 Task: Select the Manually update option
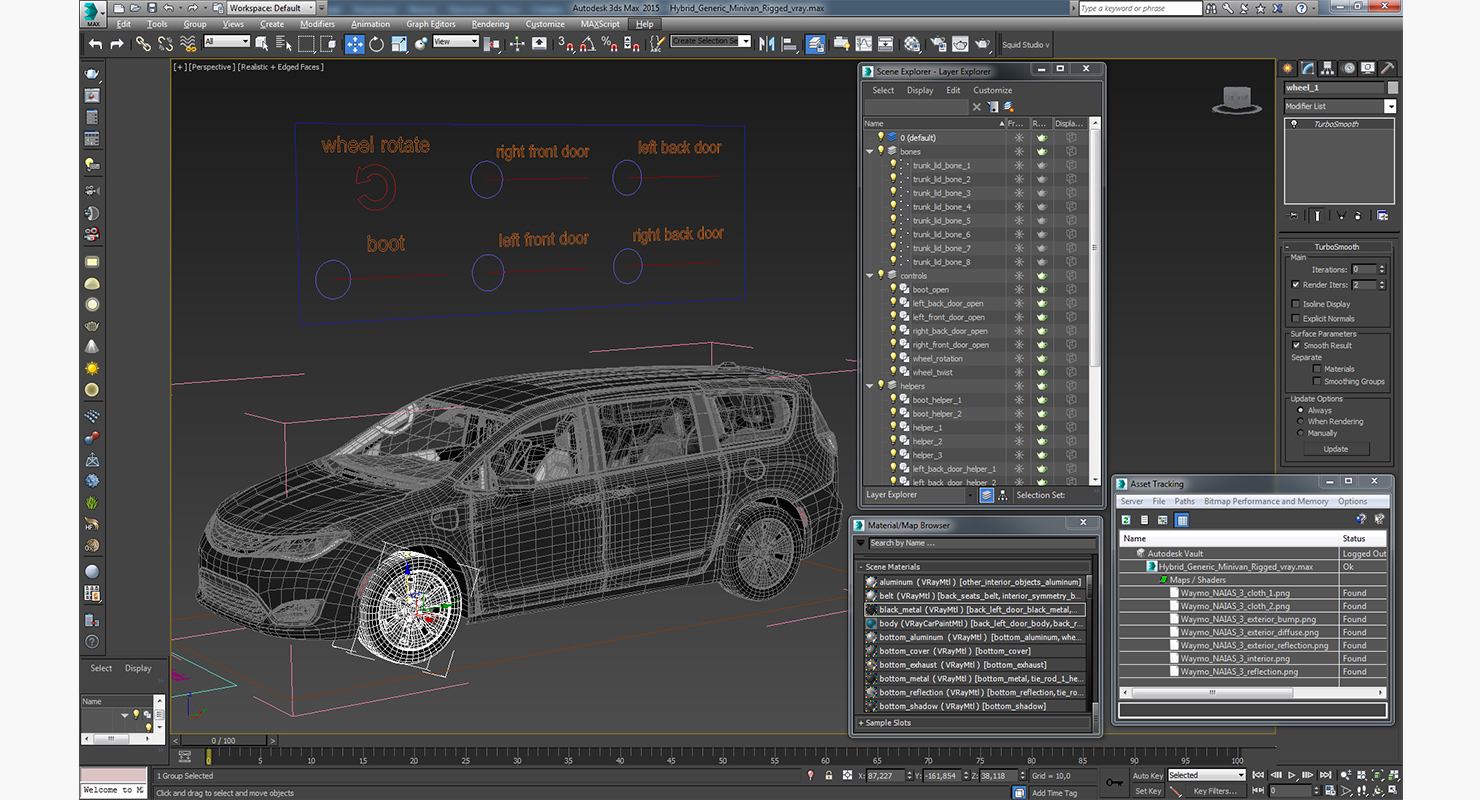click(1300, 433)
